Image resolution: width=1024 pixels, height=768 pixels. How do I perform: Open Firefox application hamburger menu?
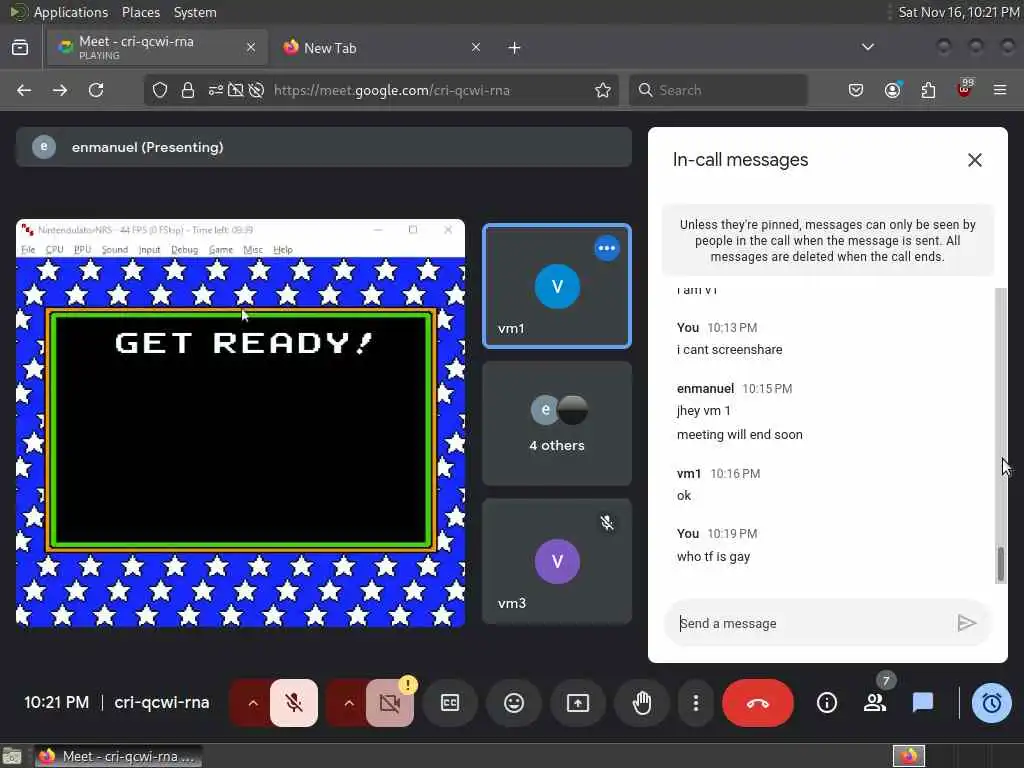1000,90
